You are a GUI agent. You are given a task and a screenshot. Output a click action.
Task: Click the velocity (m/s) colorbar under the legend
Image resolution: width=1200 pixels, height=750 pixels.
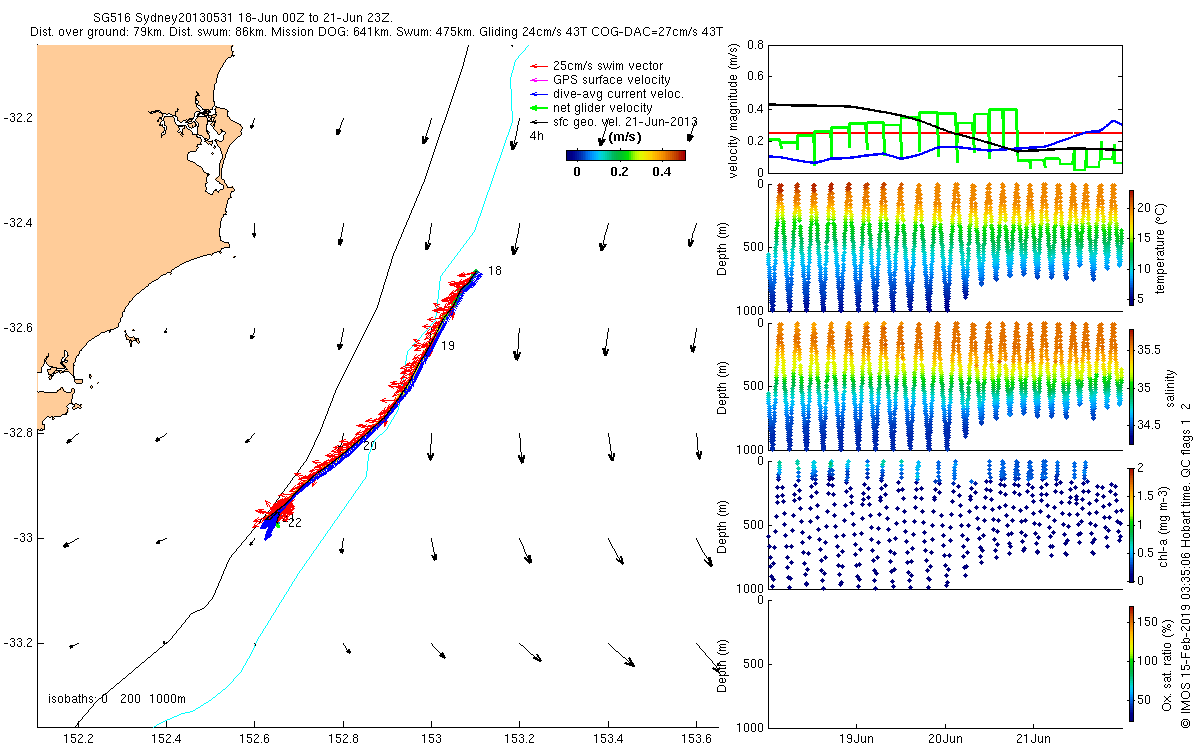point(625,155)
